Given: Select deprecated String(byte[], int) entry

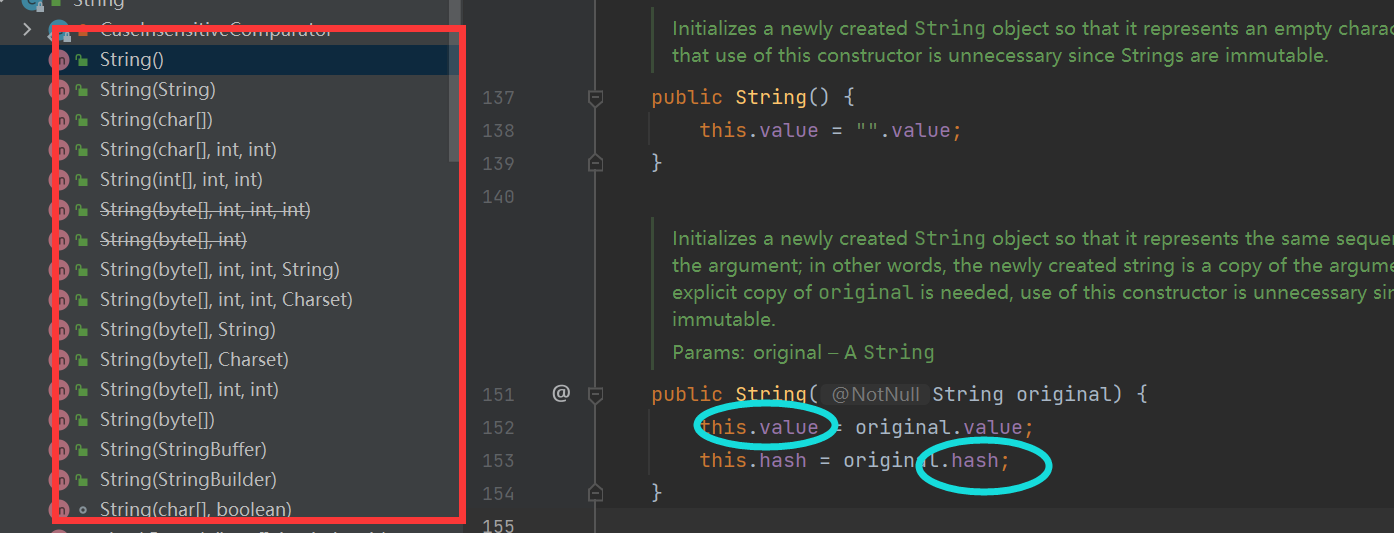Looking at the screenshot, I should click(x=173, y=240).
